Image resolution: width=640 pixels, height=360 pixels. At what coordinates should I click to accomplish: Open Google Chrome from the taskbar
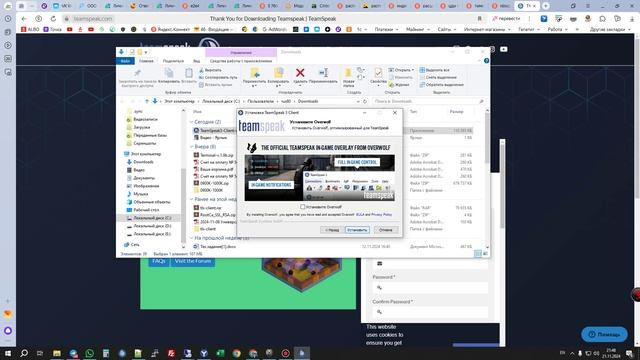[236, 353]
